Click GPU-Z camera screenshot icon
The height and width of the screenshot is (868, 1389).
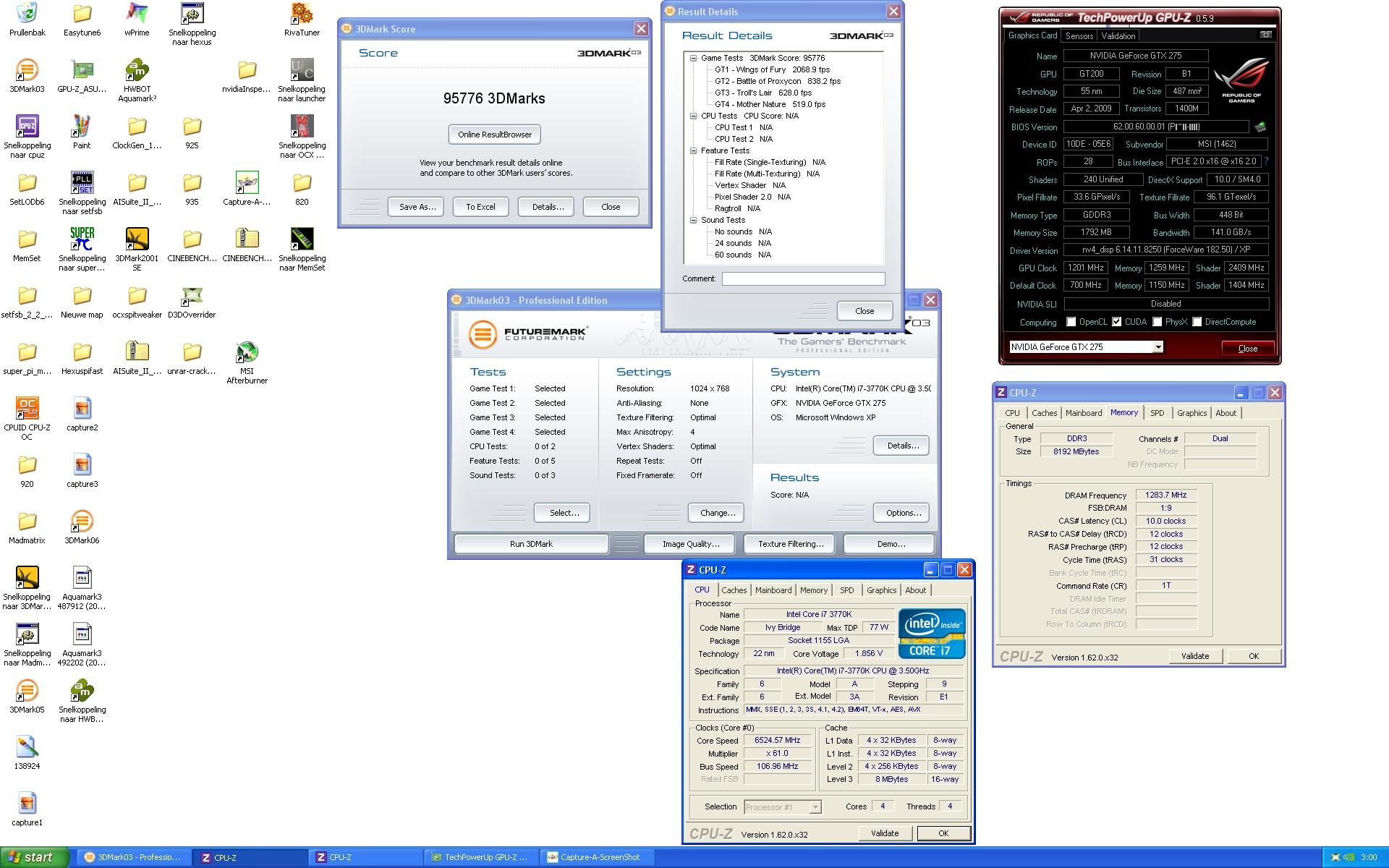pos(1266,34)
